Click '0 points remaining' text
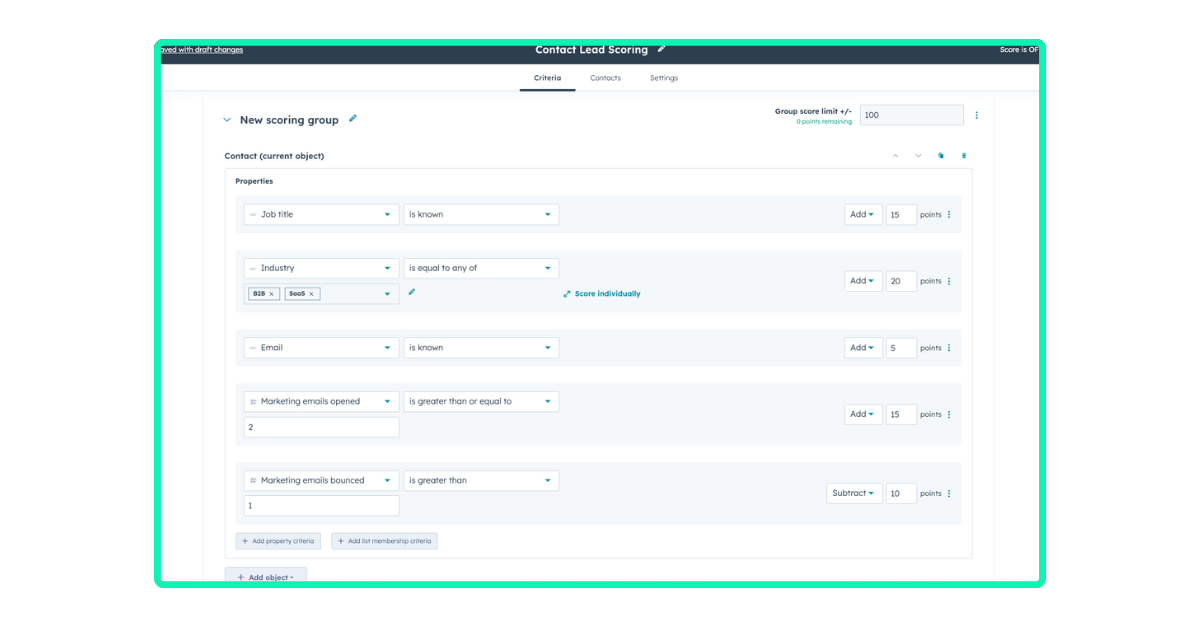Screen dimensions: 1200x627 click(824, 122)
